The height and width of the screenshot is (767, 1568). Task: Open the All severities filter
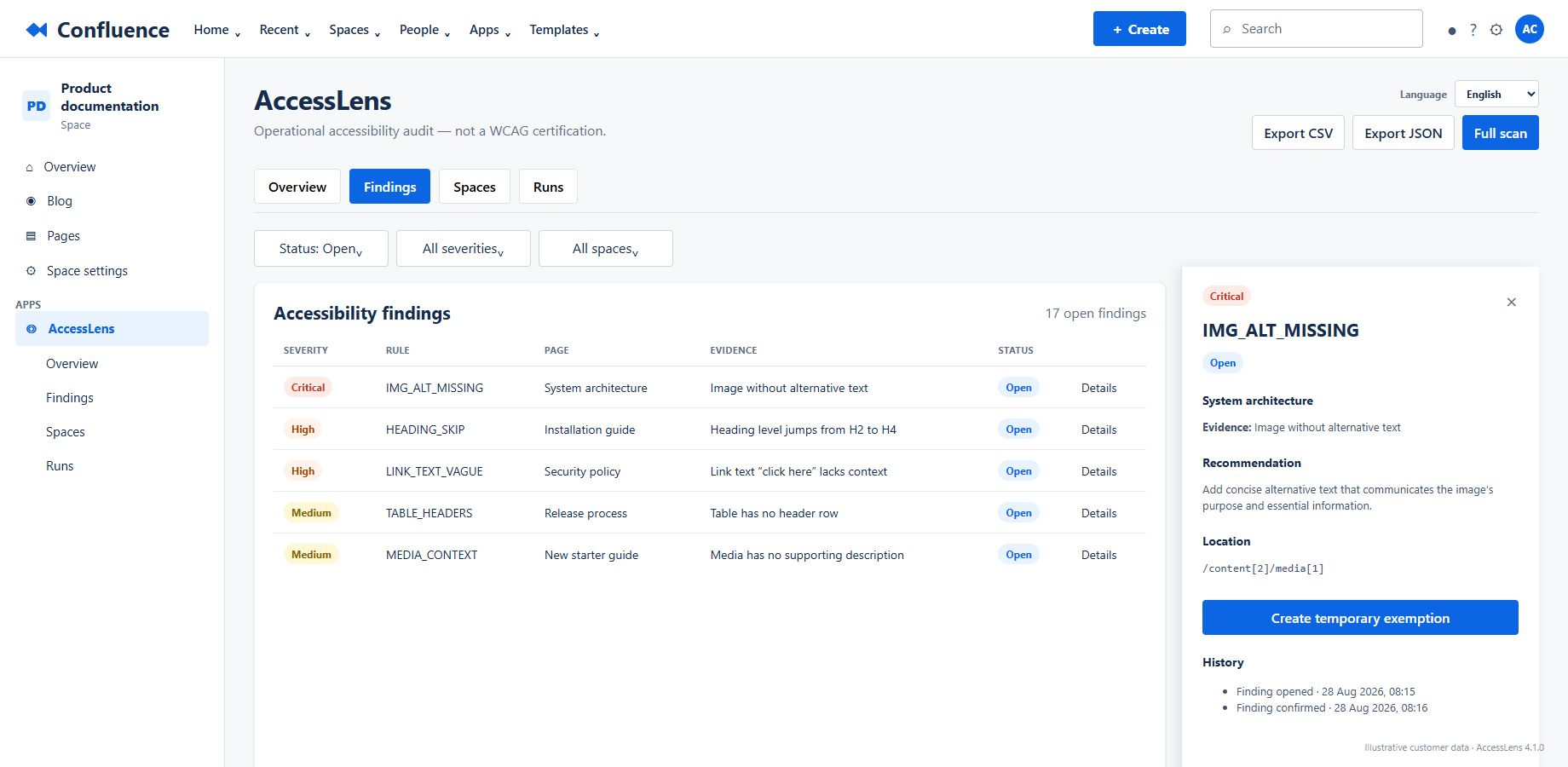click(x=464, y=248)
